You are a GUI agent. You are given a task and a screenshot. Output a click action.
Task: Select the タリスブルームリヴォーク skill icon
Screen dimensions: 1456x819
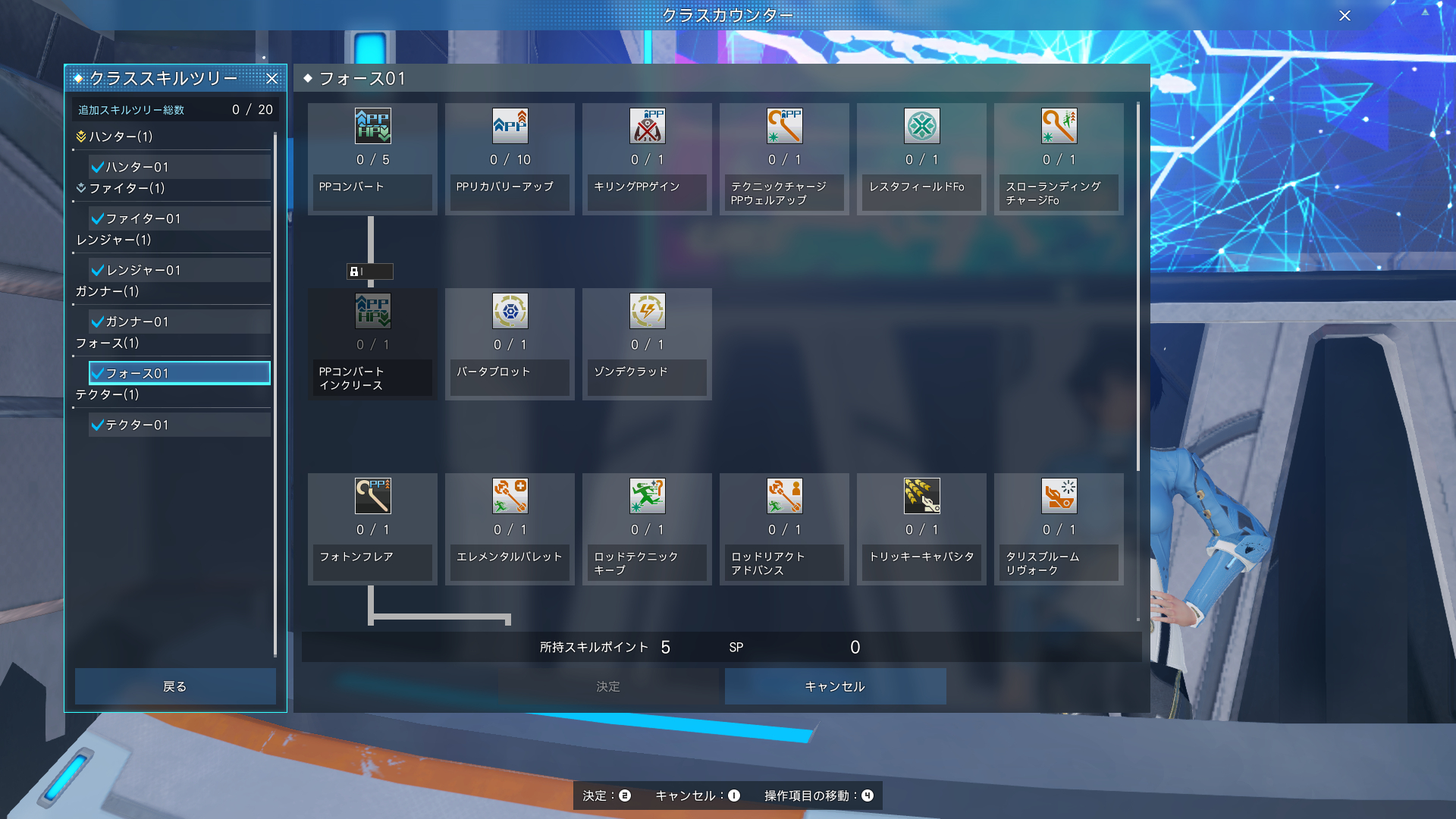(1059, 496)
